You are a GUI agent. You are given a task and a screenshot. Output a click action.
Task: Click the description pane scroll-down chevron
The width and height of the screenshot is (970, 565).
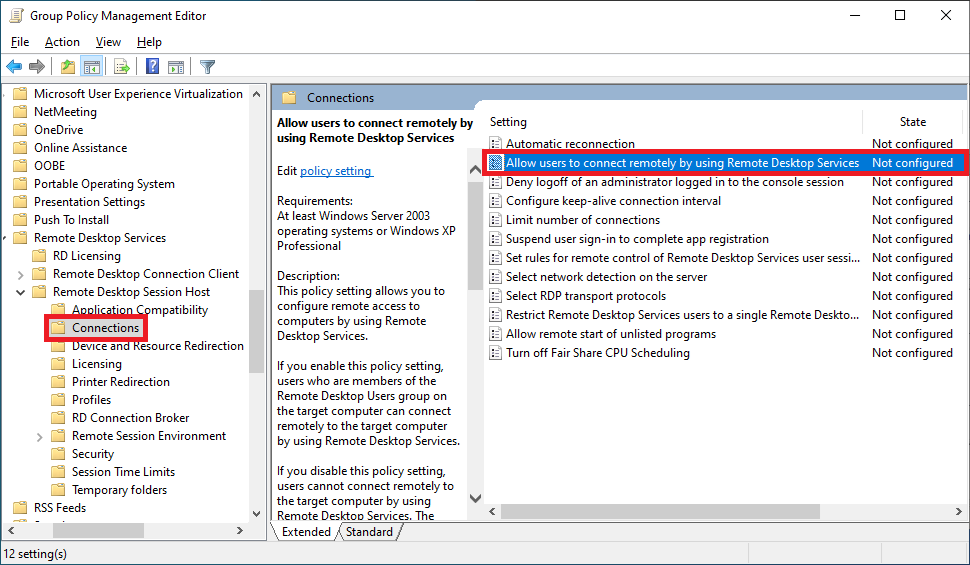pos(475,498)
